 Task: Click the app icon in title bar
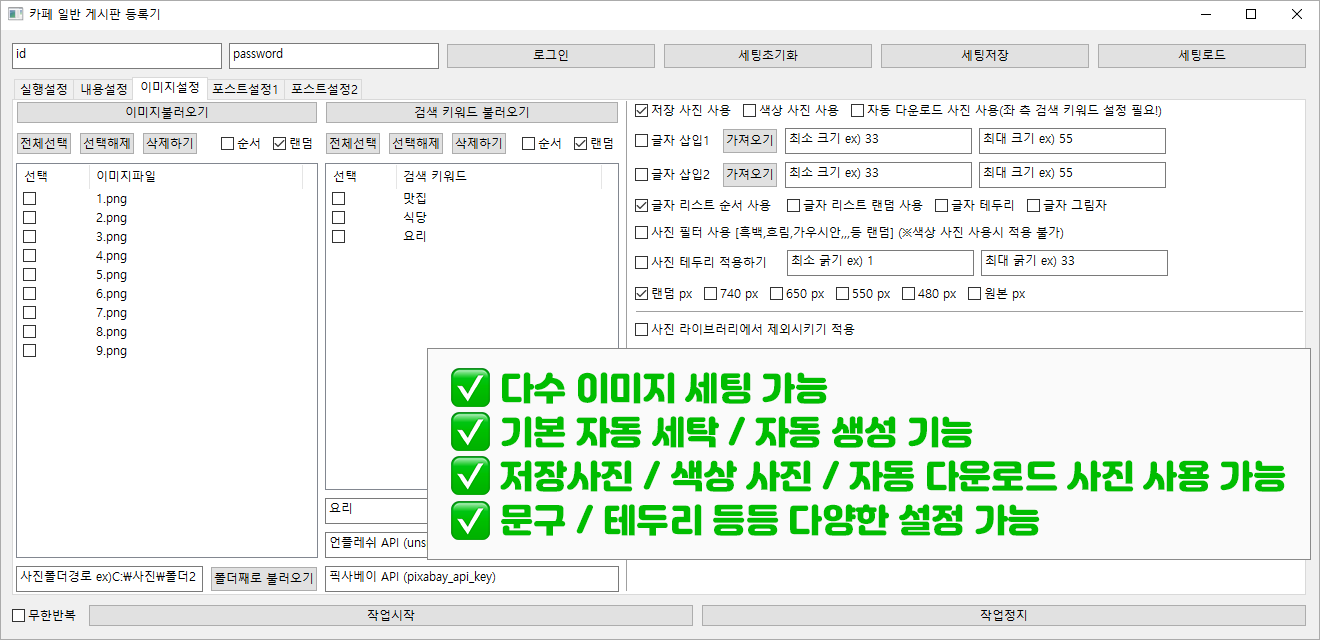15,14
